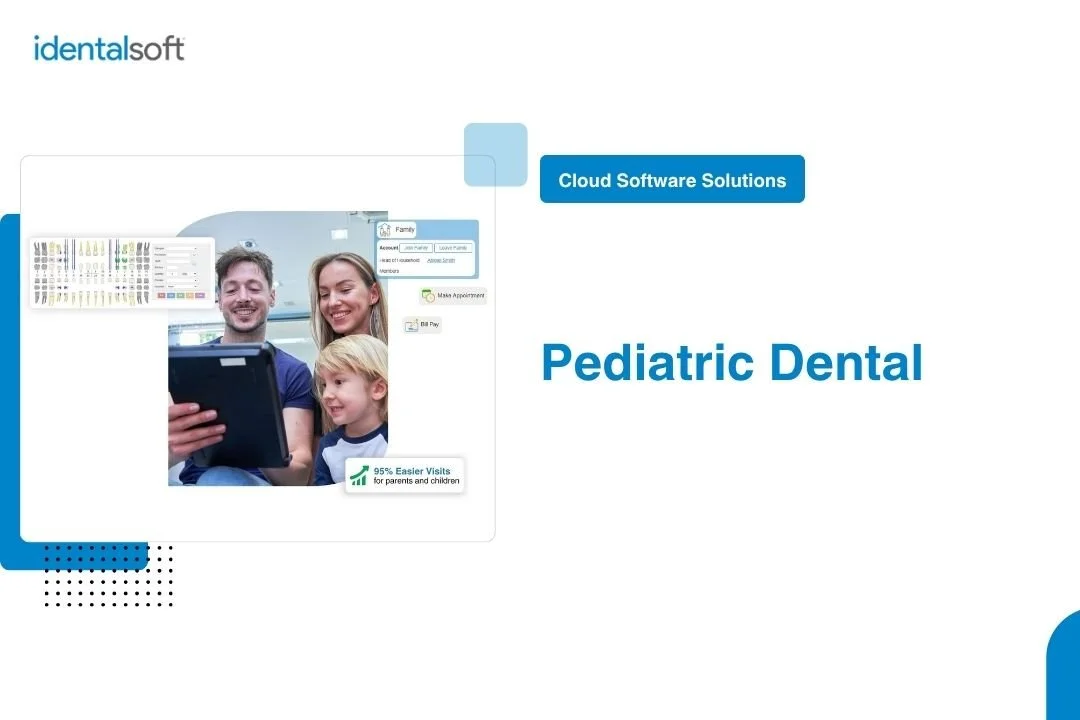Click a green-highlighted tooth in the chart
This screenshot has height=720, width=1080.
tap(118, 260)
